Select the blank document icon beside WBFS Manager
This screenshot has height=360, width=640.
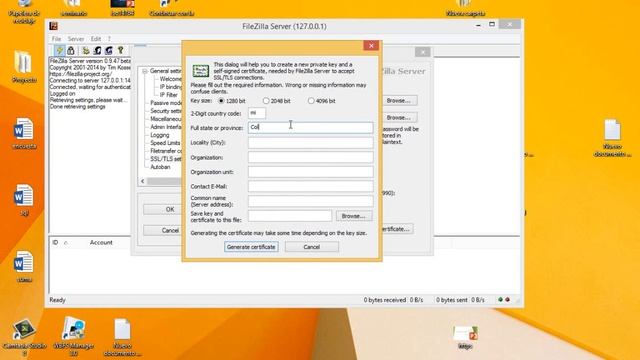[122, 338]
